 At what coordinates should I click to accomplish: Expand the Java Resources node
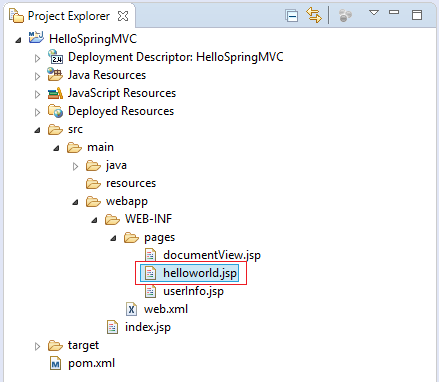(37, 76)
